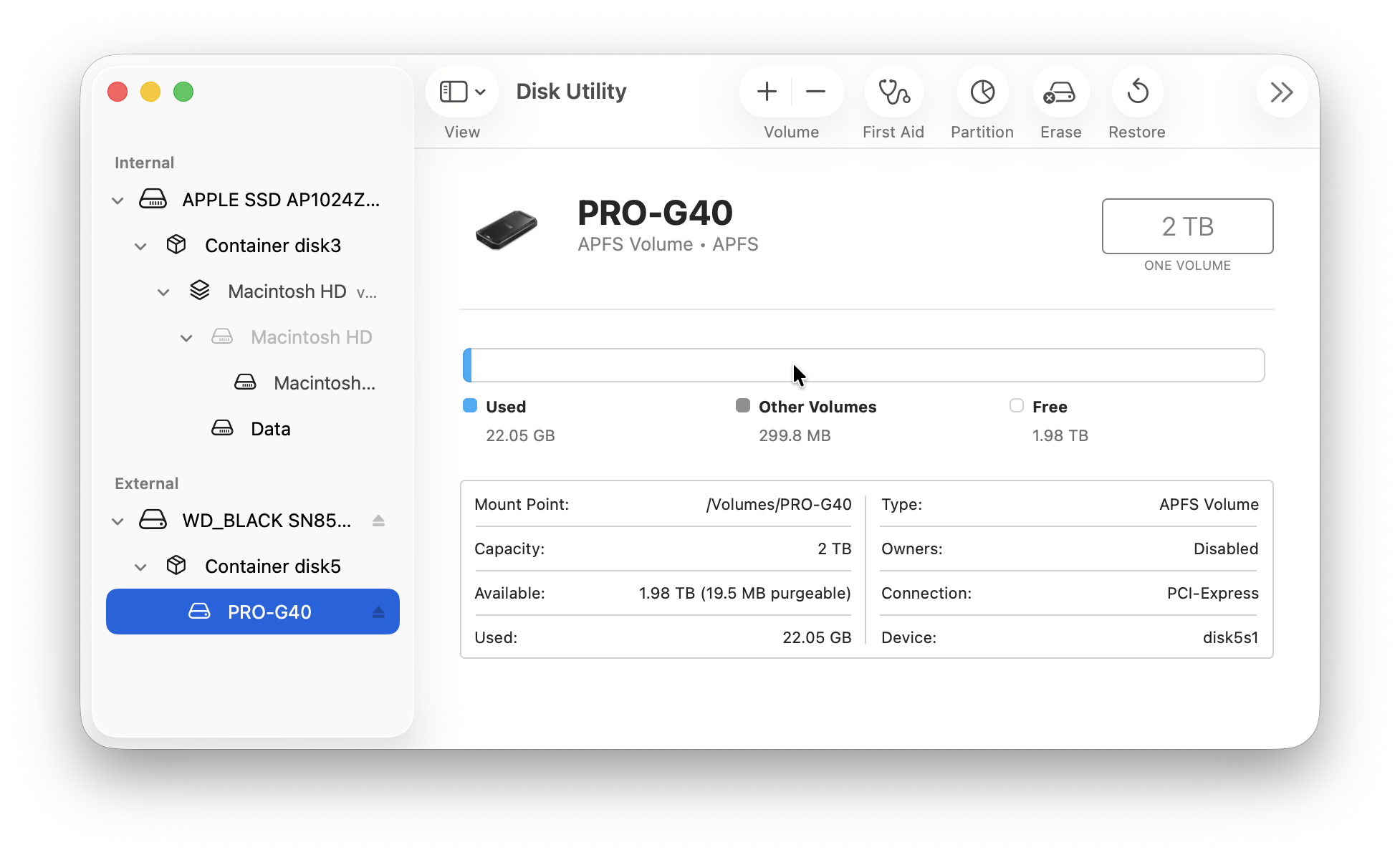Select the greyed Macintosh HD volume
The width and height of the screenshot is (1400, 855).
click(253, 337)
